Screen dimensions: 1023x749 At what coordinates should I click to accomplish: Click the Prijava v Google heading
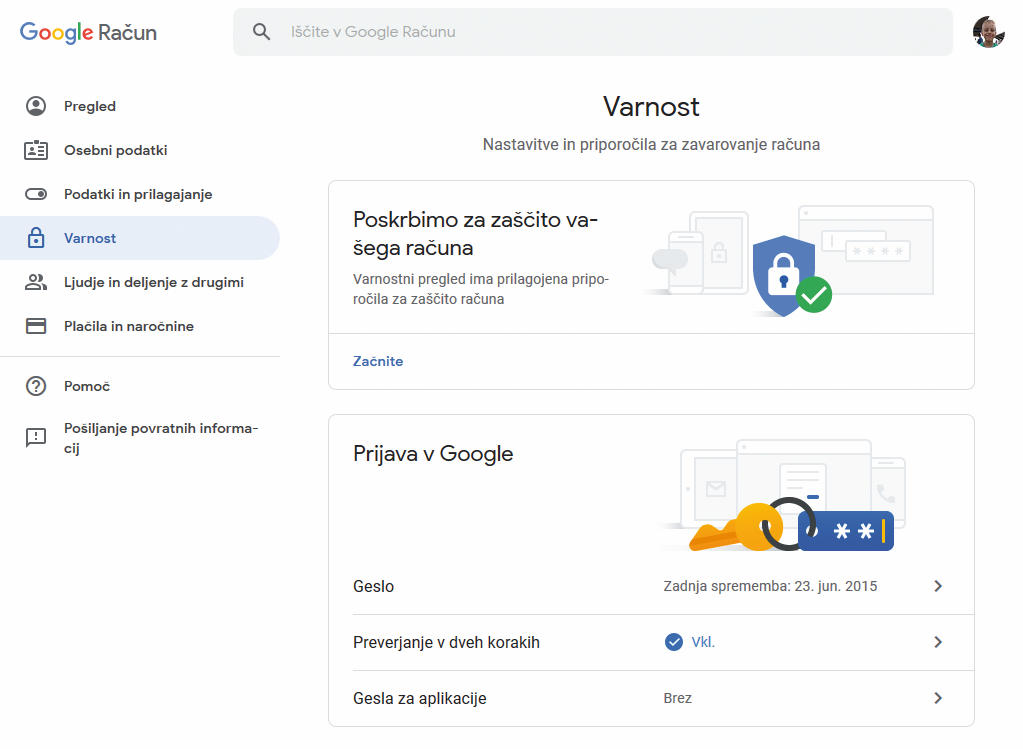pos(433,453)
